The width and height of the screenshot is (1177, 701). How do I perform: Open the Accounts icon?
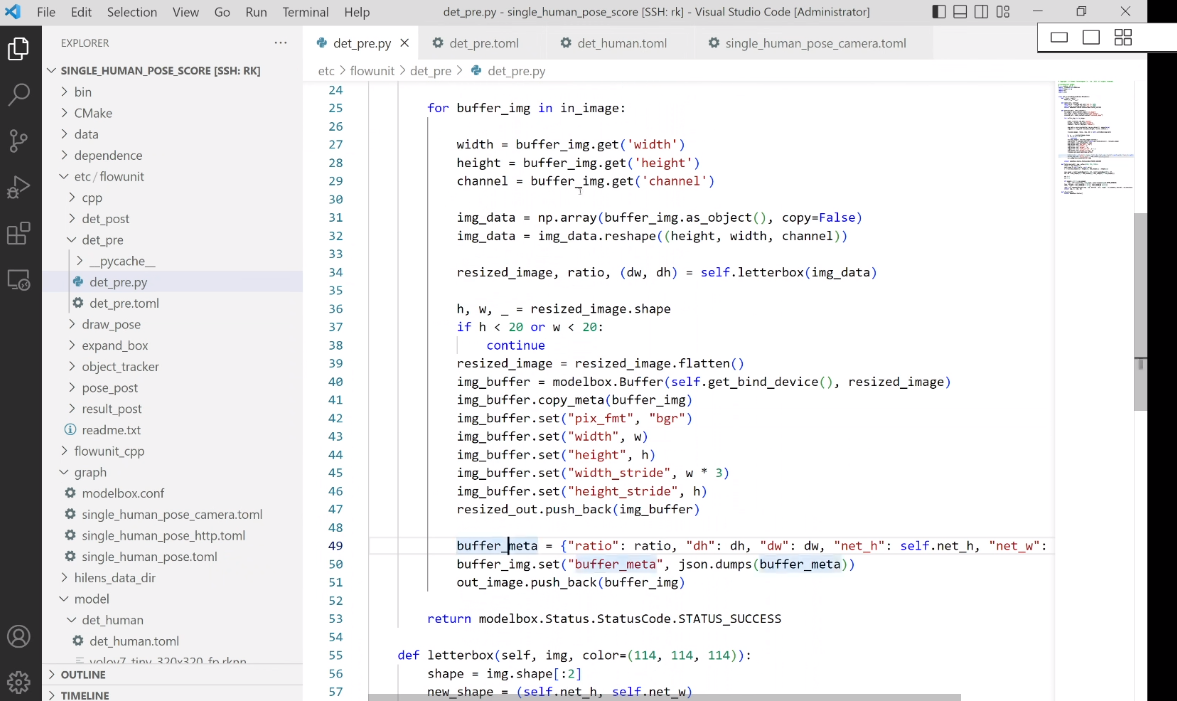[19, 636]
